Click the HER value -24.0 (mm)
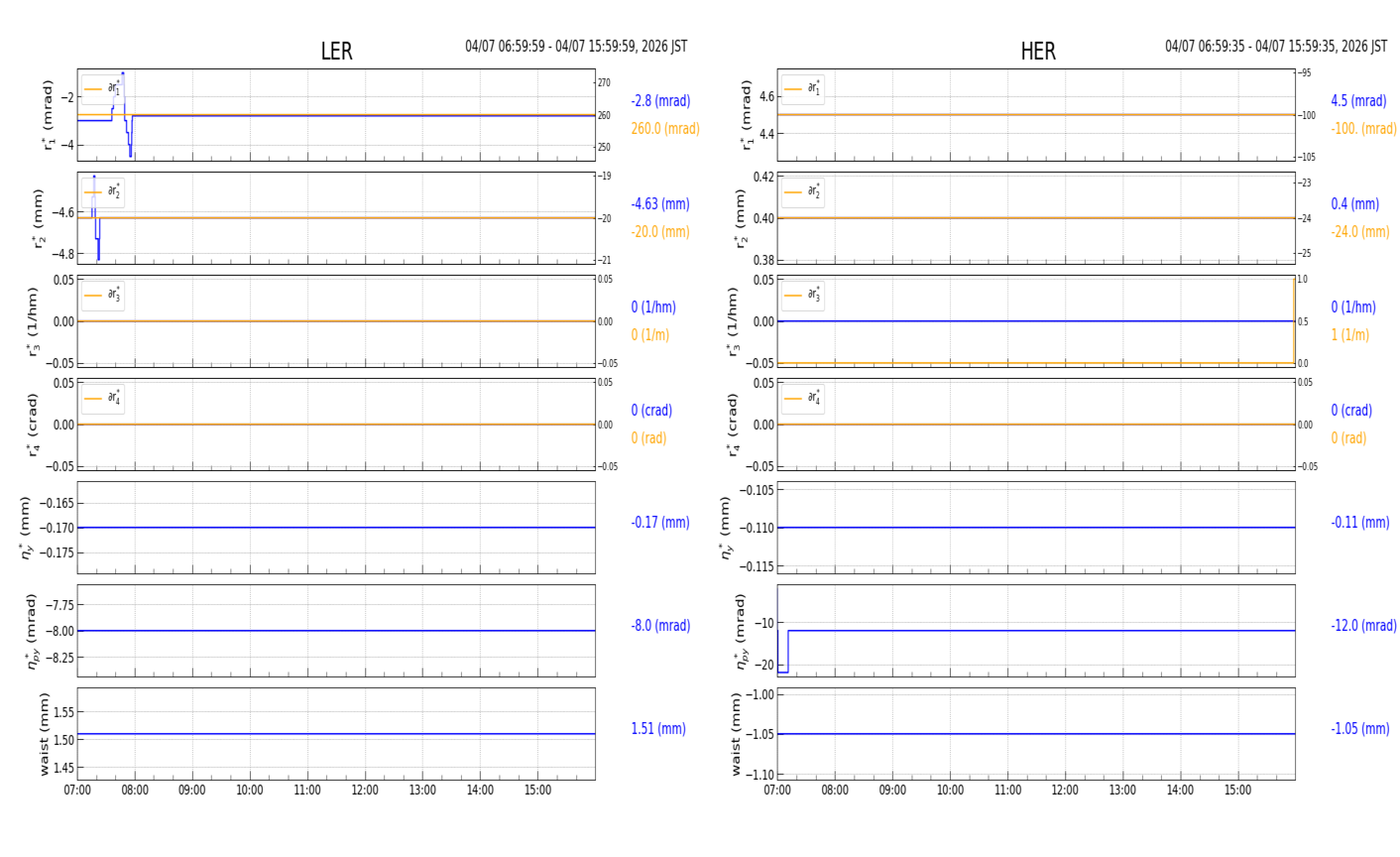 point(1360,232)
